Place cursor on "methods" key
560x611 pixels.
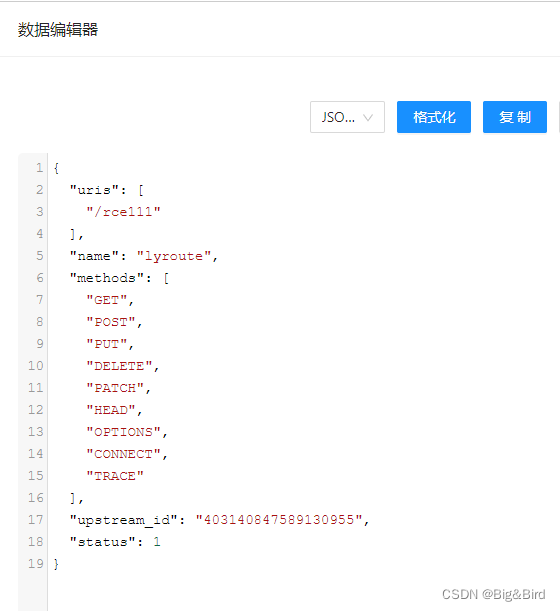click(107, 278)
